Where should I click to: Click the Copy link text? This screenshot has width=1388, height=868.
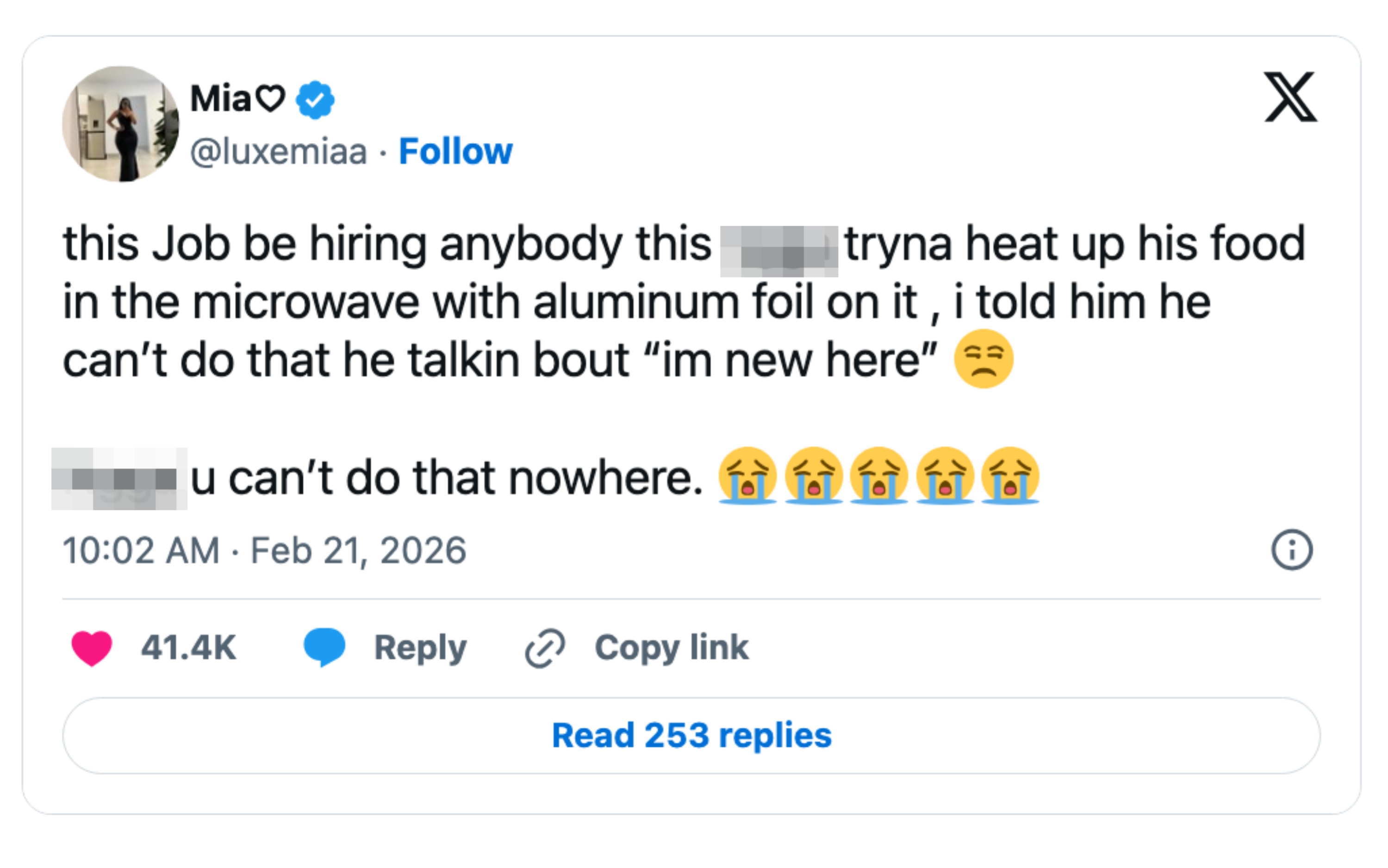(x=671, y=648)
